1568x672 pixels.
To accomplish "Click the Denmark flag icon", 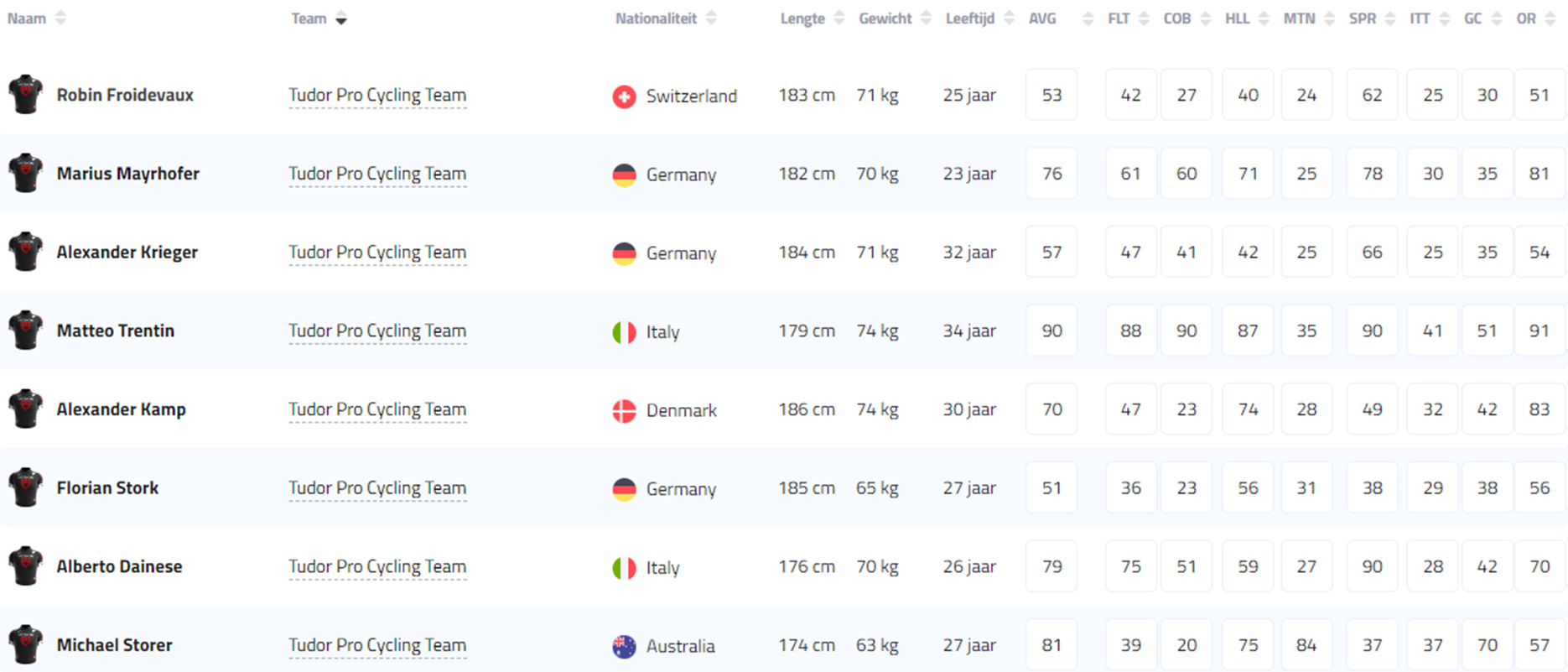I will (624, 411).
